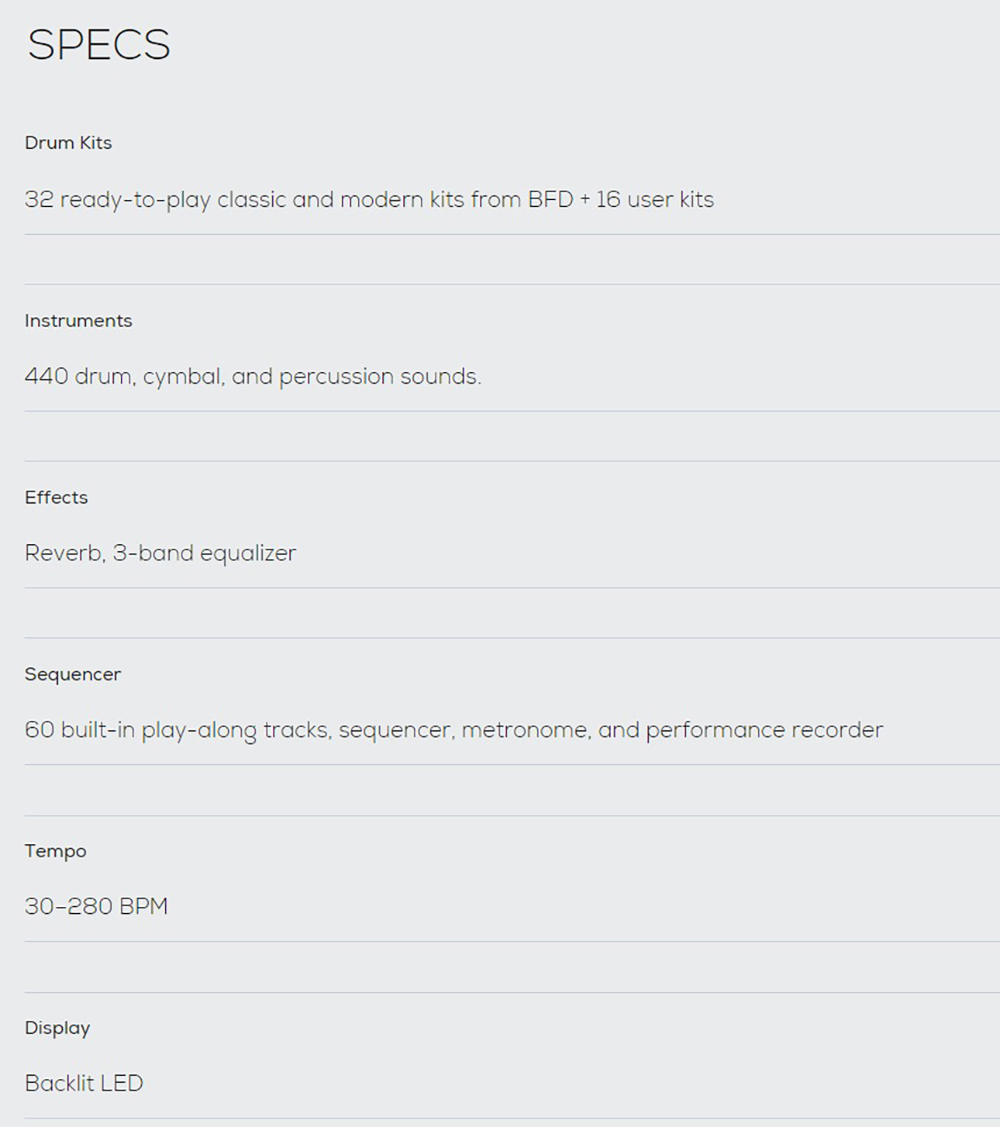Click the word 'equalizer' in Effects spec
Screen dimensions: 1000x1127
(x=248, y=553)
